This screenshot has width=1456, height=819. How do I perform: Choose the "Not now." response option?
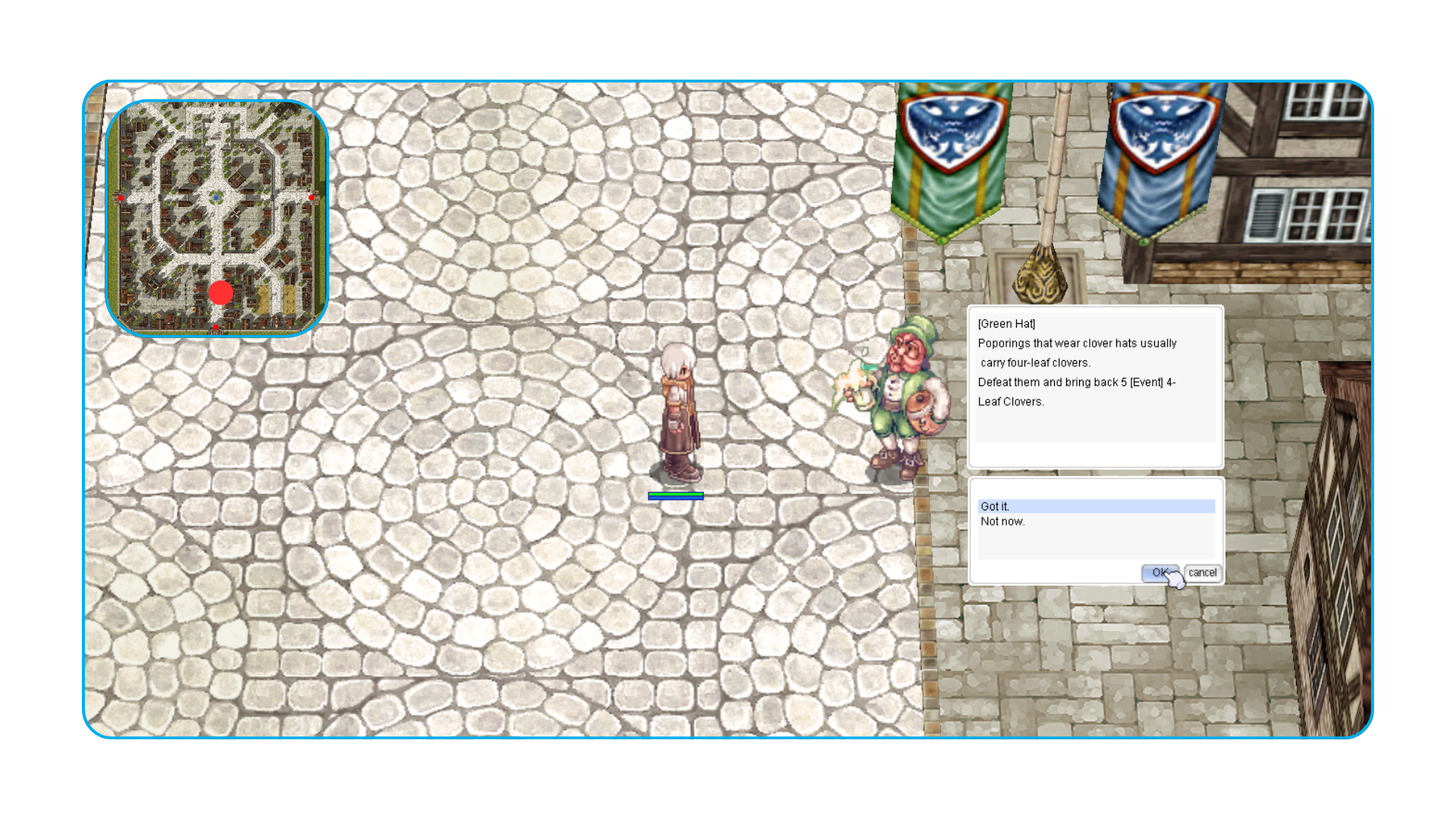coord(1096,522)
